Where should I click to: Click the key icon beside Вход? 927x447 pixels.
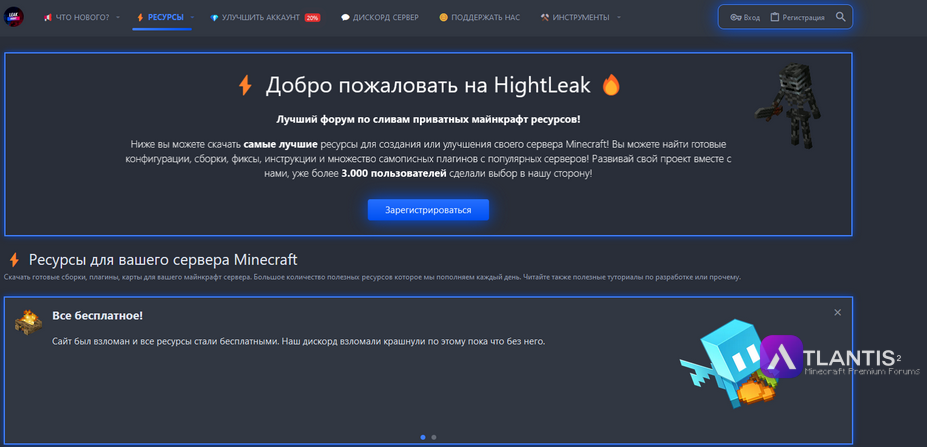tap(736, 18)
